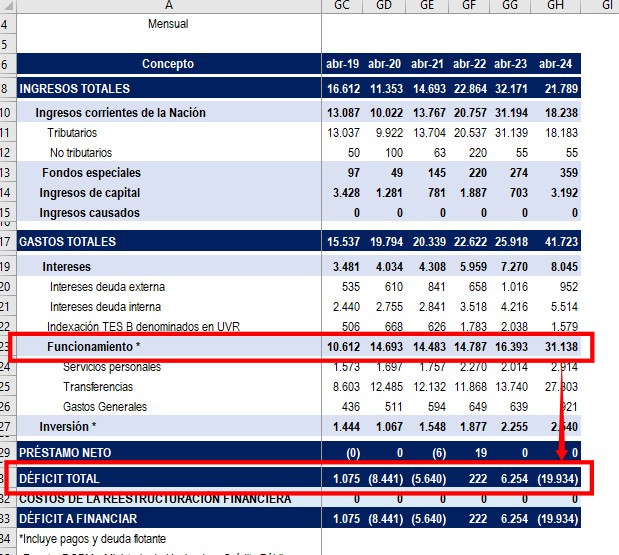The image size is (619, 555).
Task: Click DÉFICIT A FINANCIAR value (8.441)
Action: coord(385,518)
